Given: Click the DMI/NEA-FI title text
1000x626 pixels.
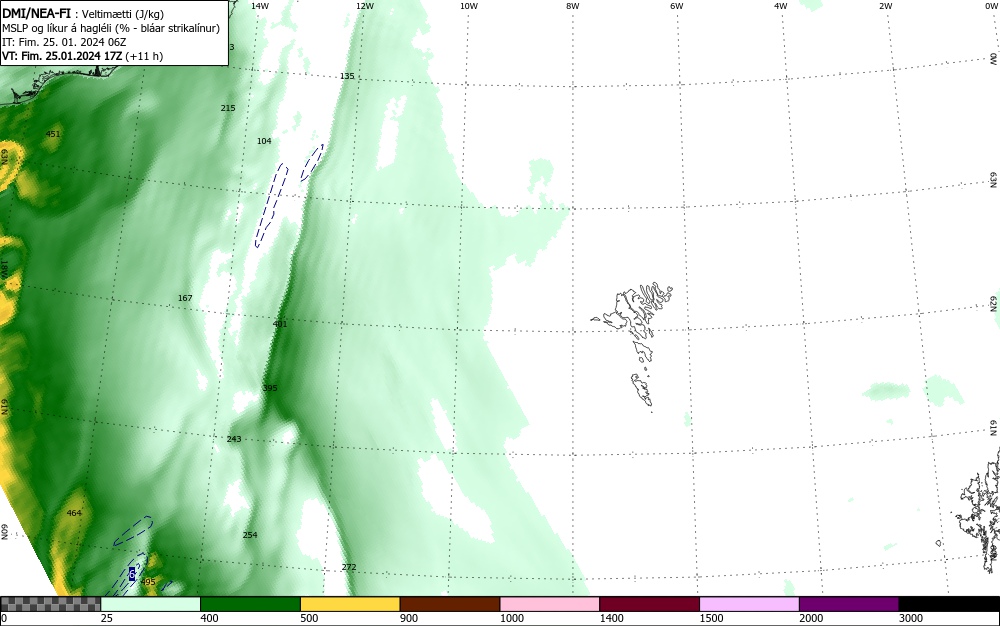Looking at the screenshot, I should point(37,13).
